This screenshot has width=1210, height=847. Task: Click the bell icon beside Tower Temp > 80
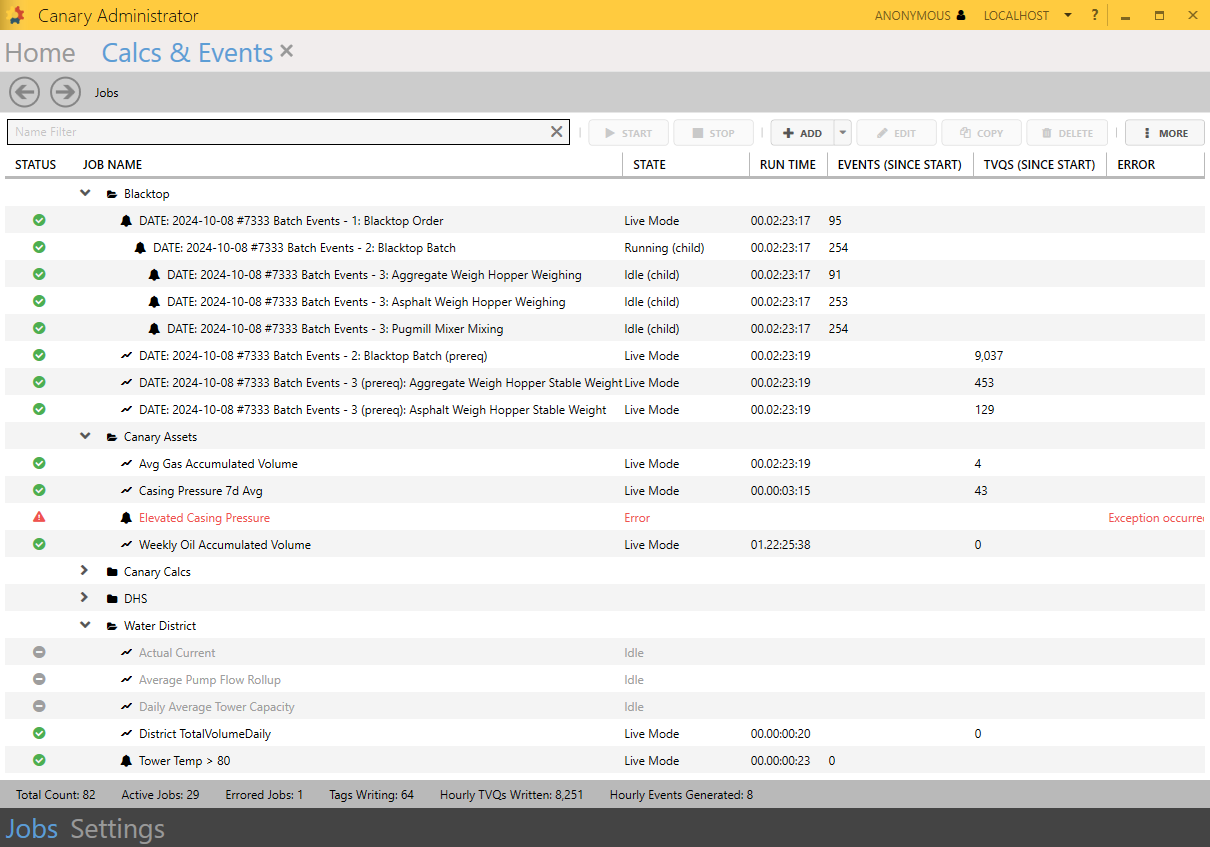coord(126,761)
